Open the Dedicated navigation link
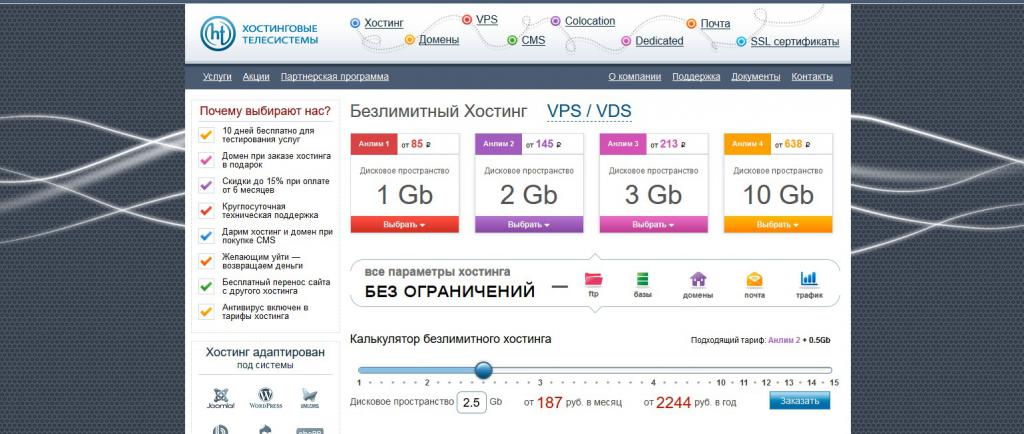Screen dimensions: 1024x434 (x=660, y=41)
